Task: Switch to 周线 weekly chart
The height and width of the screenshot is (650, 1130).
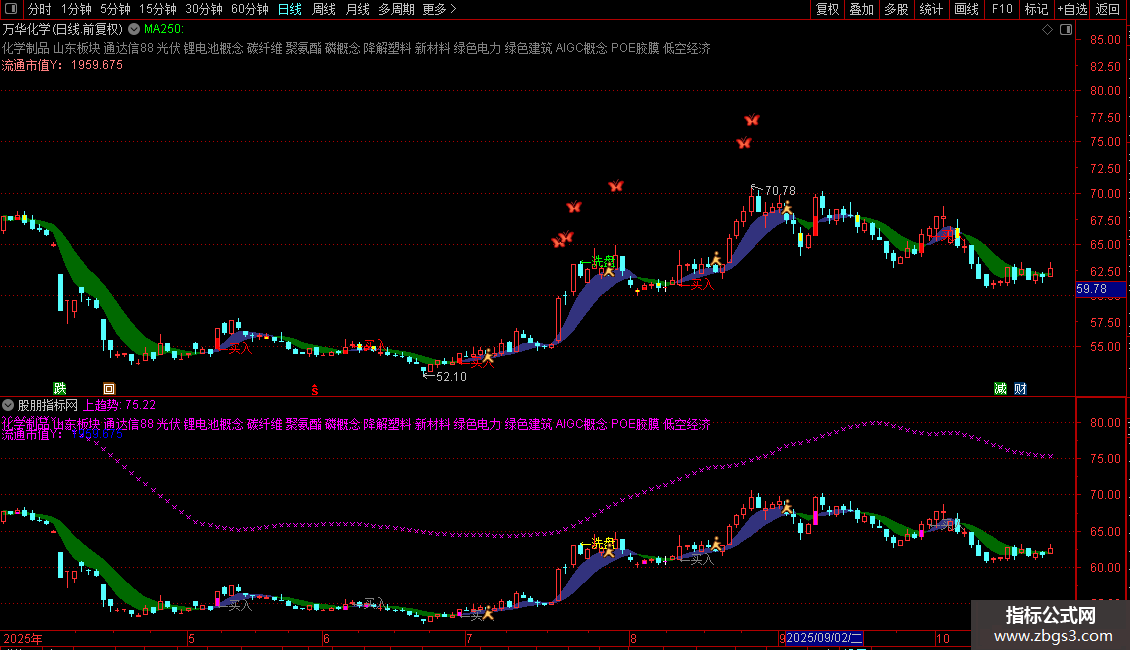Action: (x=324, y=9)
